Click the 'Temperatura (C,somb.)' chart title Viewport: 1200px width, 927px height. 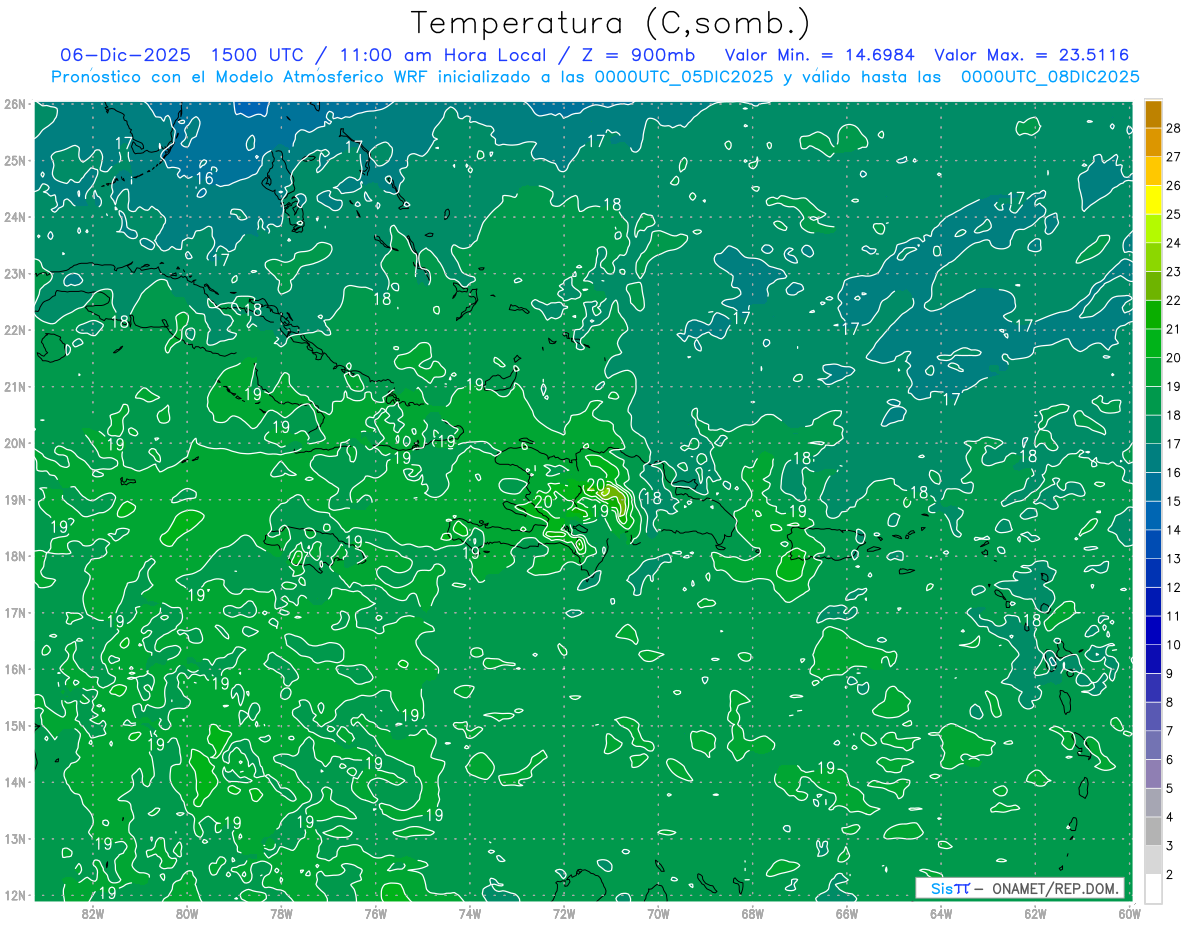[611, 23]
